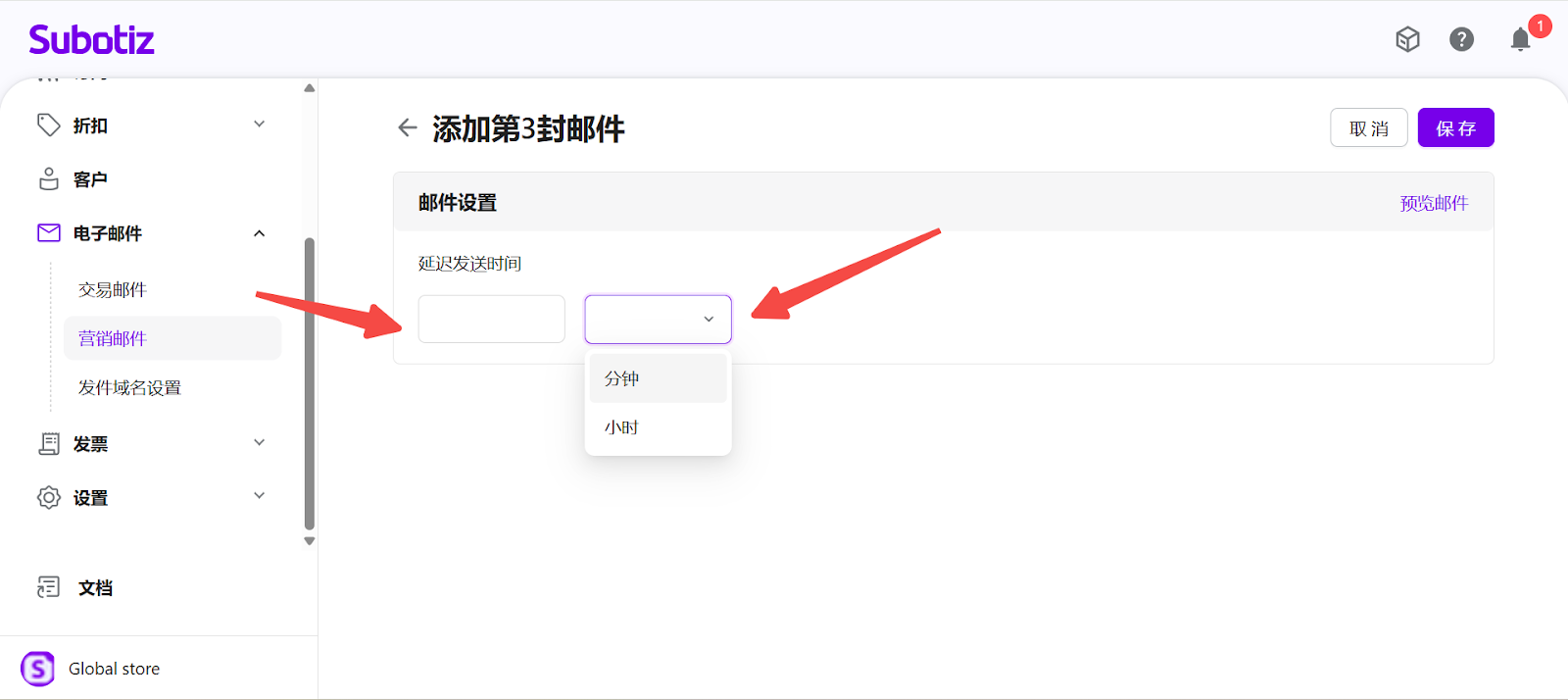Click the Subotiz logo

coord(91,39)
